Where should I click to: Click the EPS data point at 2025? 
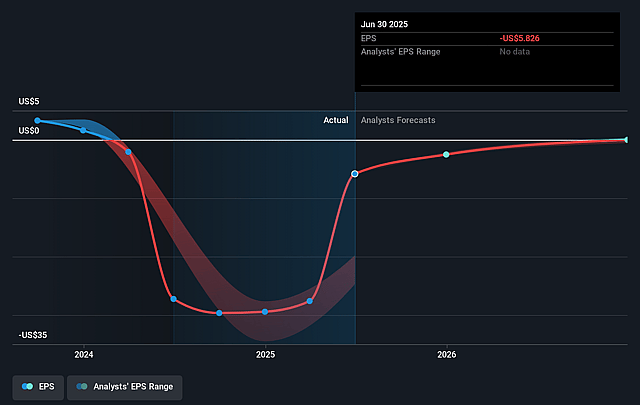coord(265,312)
